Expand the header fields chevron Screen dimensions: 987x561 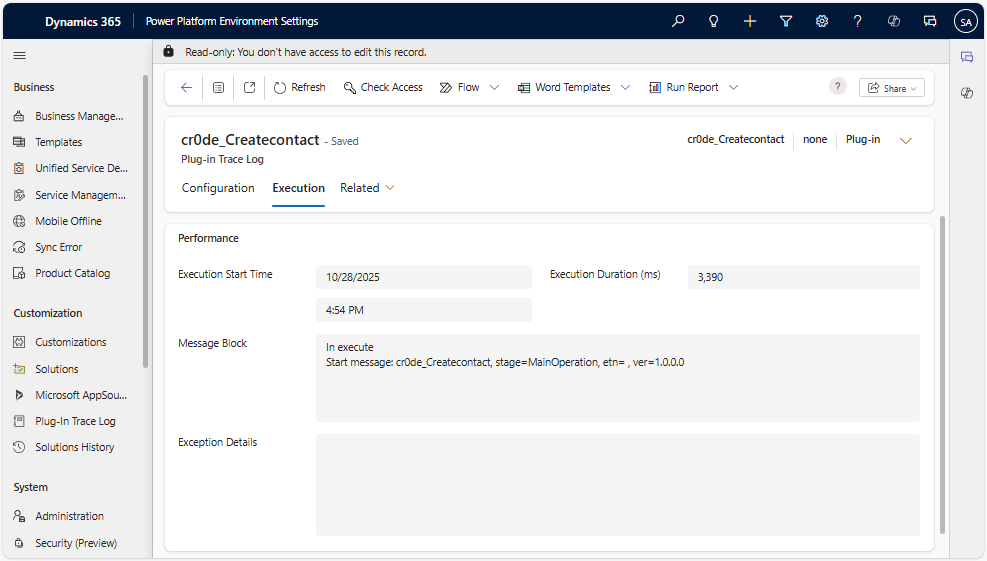coord(906,141)
